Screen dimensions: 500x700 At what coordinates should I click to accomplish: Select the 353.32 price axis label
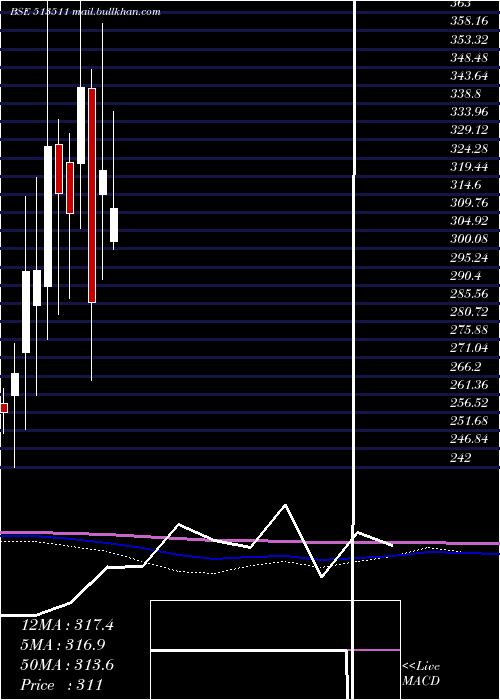[468, 39]
